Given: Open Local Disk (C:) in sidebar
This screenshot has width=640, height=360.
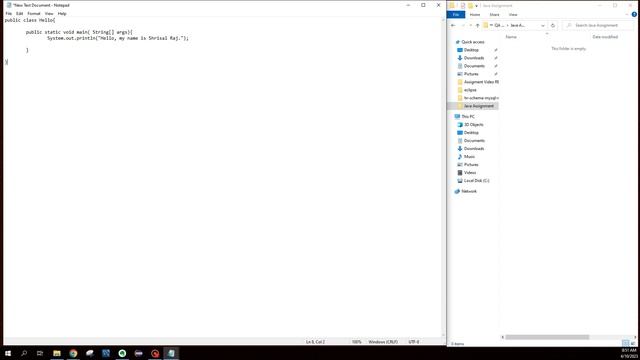Looking at the screenshot, I should coord(476,180).
